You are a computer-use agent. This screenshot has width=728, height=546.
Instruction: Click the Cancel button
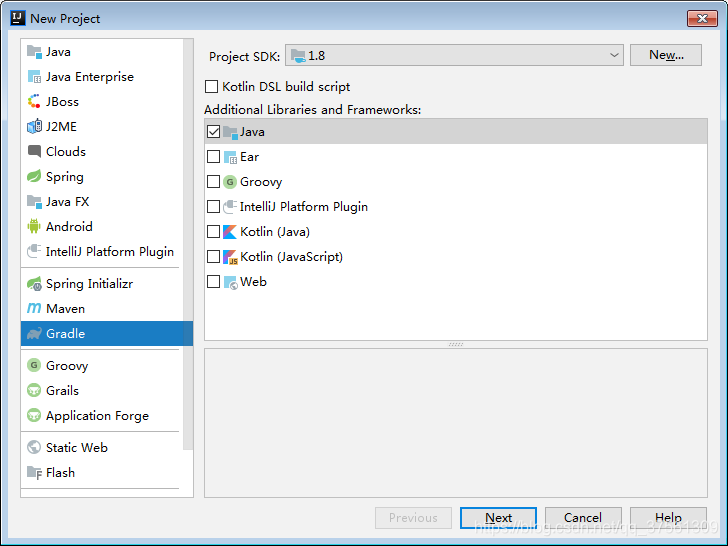coord(583,518)
